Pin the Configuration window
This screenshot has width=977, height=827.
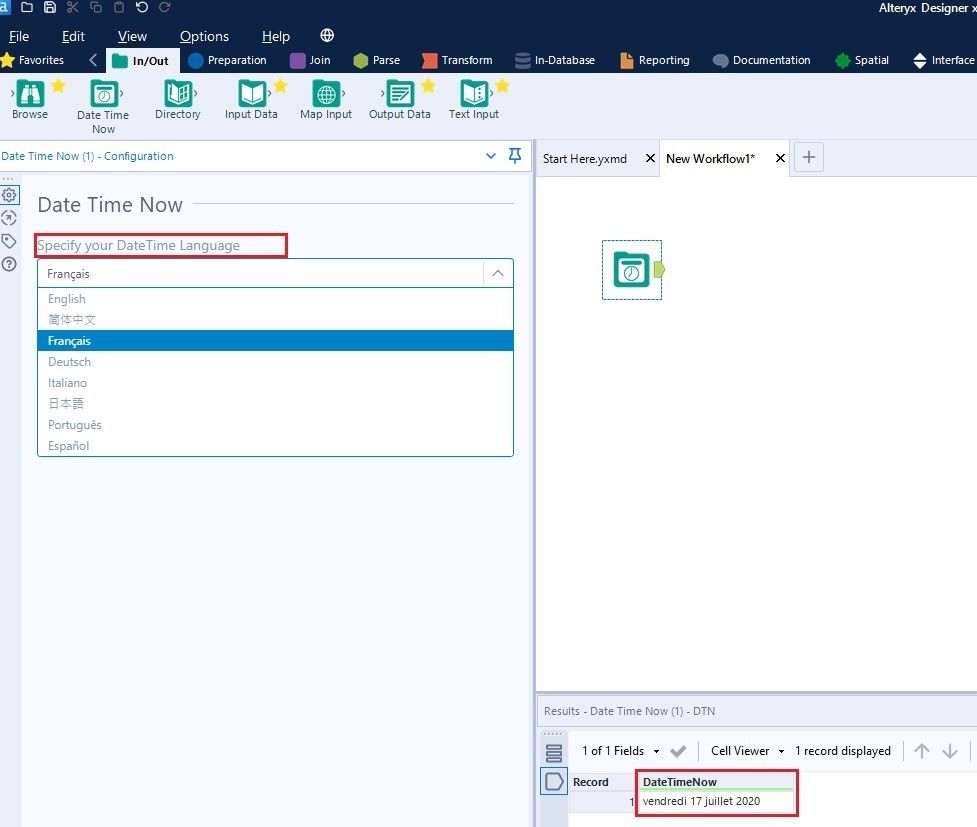515,156
